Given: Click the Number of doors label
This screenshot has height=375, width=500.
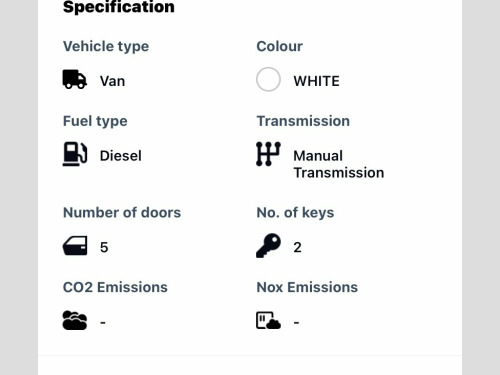Looking at the screenshot, I should pyautogui.click(x=122, y=213).
